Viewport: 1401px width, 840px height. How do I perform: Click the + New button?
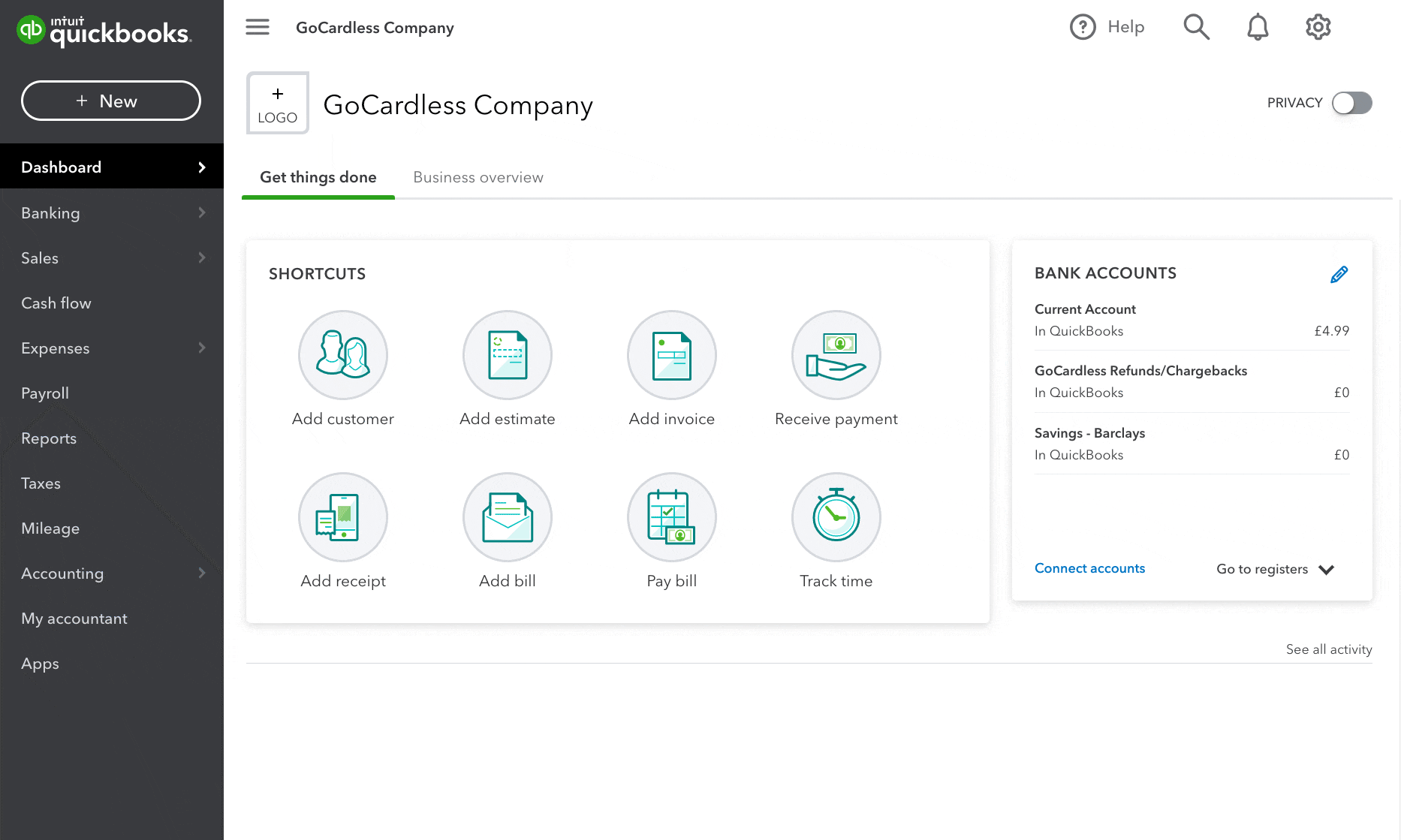[111, 101]
